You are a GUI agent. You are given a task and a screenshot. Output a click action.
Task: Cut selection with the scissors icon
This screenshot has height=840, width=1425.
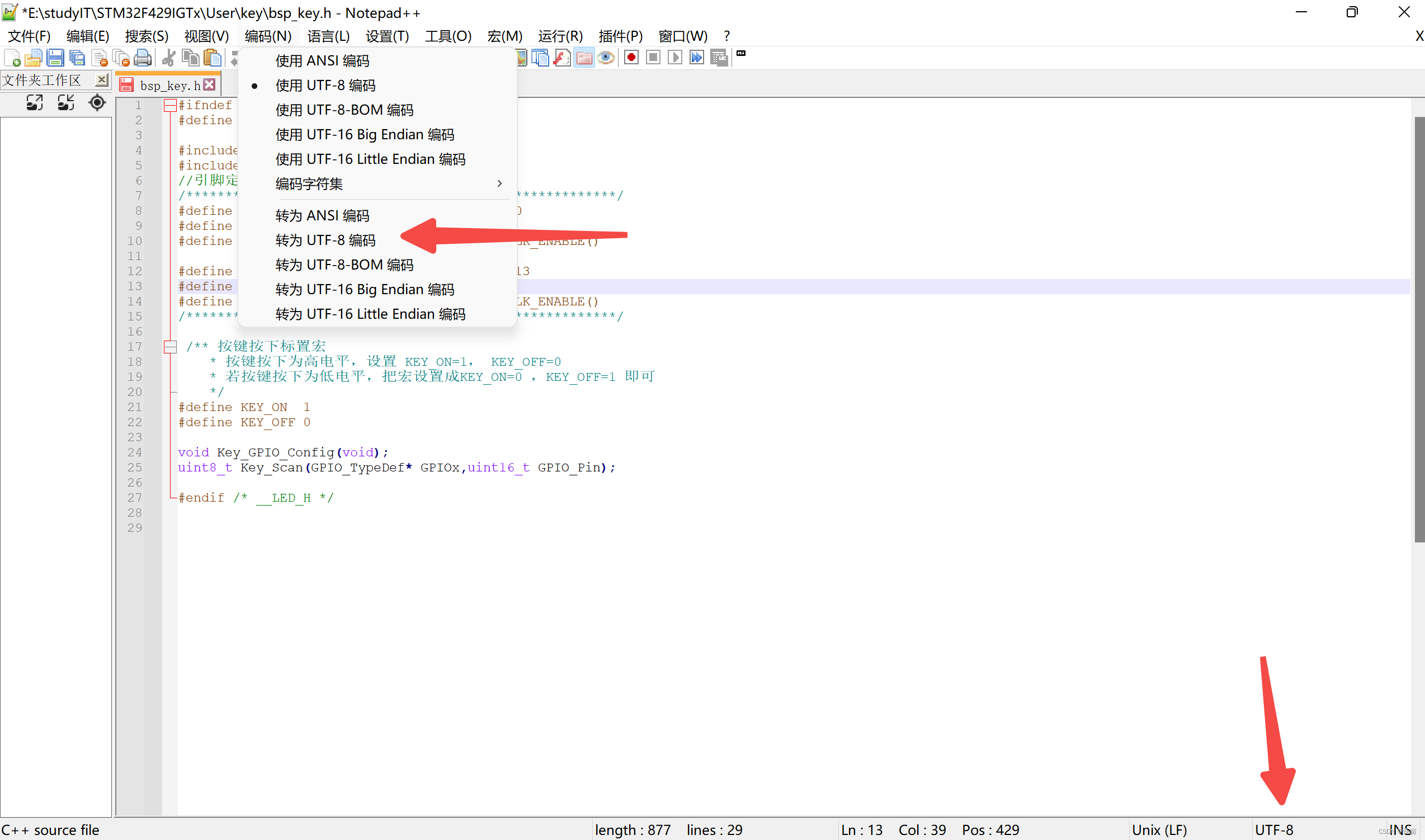[x=168, y=58]
